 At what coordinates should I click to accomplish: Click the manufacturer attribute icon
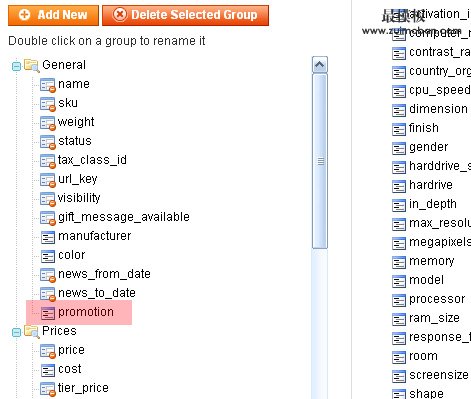coord(48,237)
